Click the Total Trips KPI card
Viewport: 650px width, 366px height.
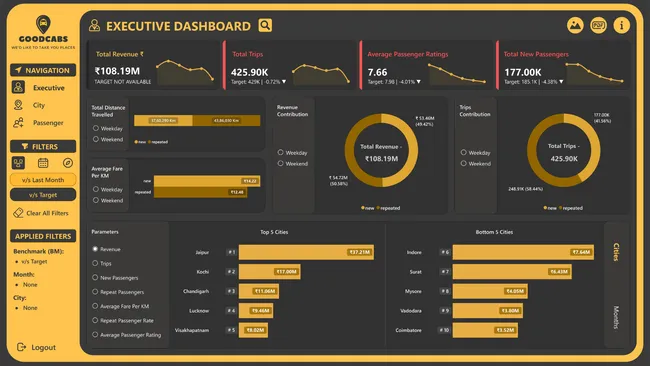pyautogui.click(x=289, y=65)
